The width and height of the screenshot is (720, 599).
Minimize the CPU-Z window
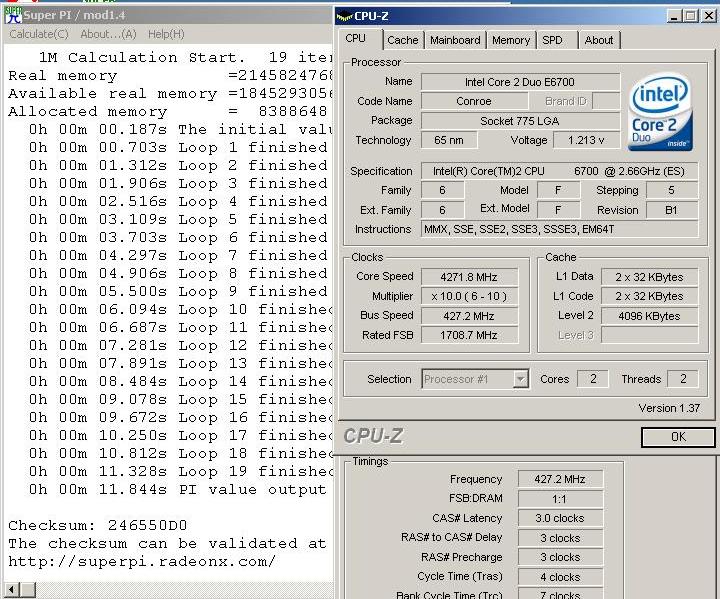tap(674, 17)
